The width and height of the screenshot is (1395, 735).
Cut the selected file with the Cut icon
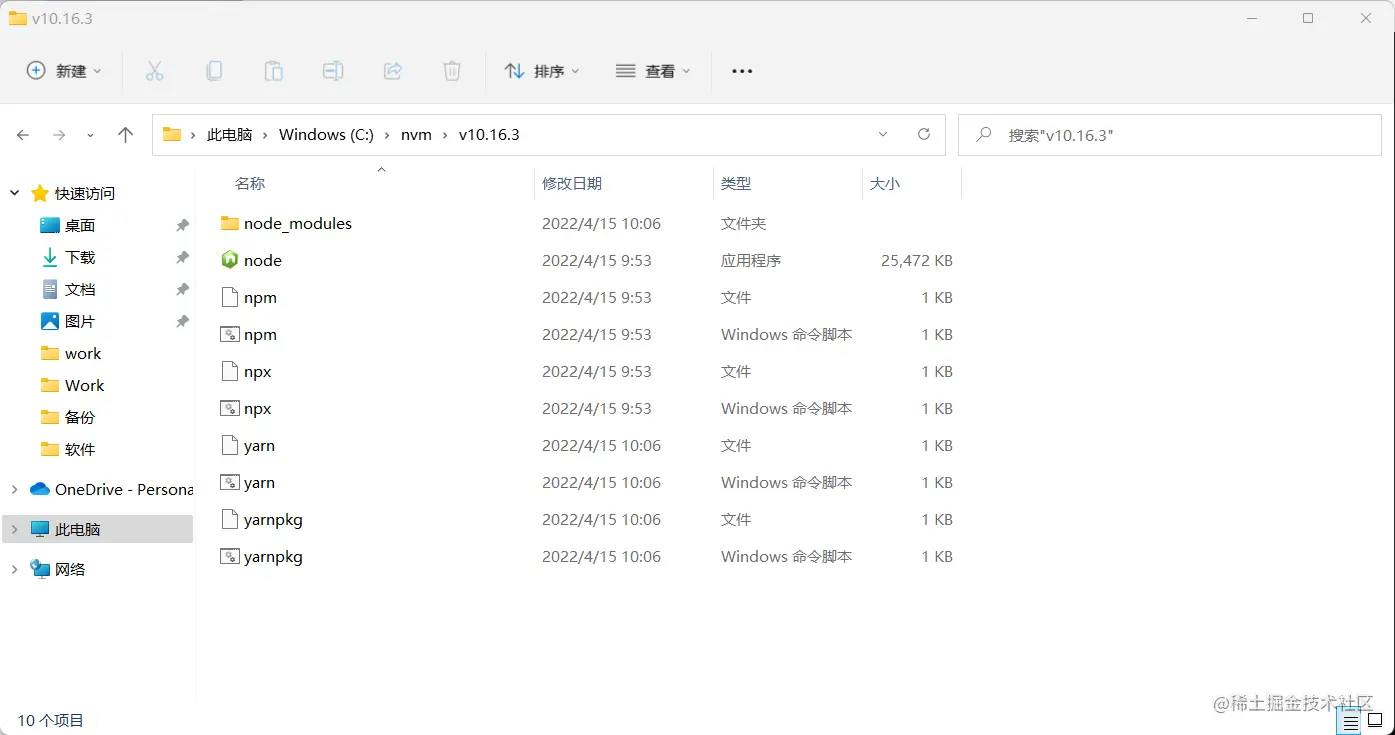155,70
